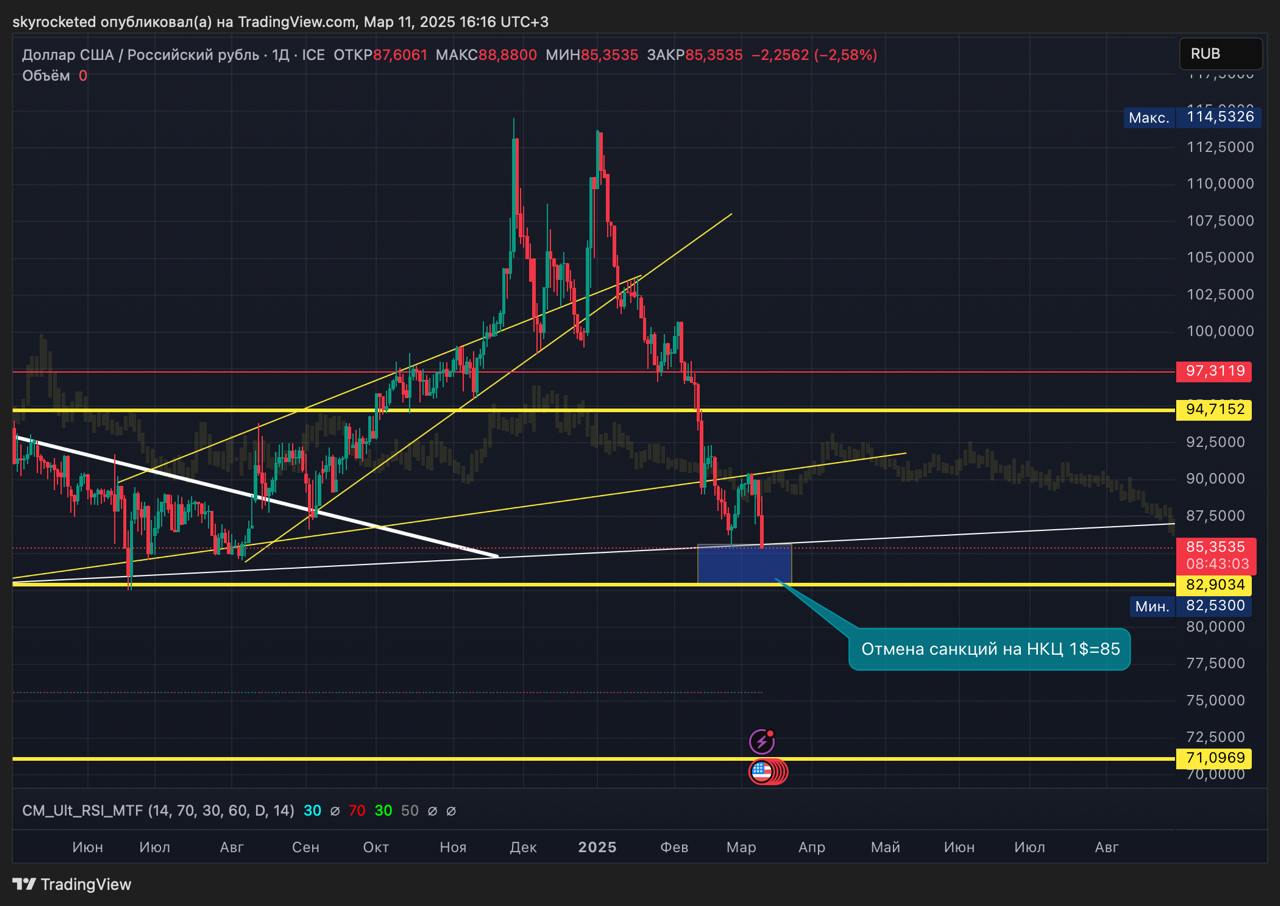Click the Май label on time axis

(885, 847)
